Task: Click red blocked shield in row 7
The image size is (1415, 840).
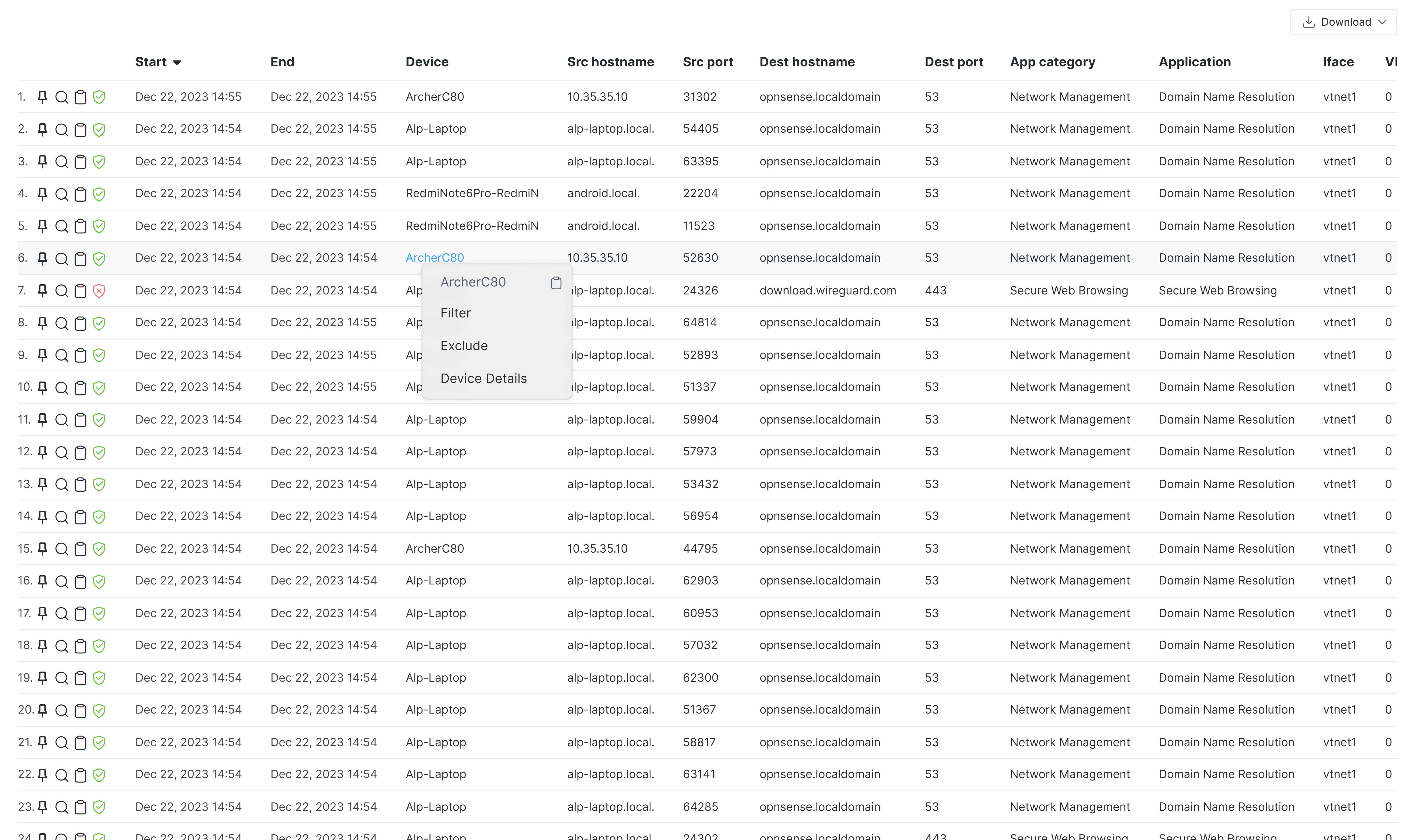Action: click(x=99, y=291)
